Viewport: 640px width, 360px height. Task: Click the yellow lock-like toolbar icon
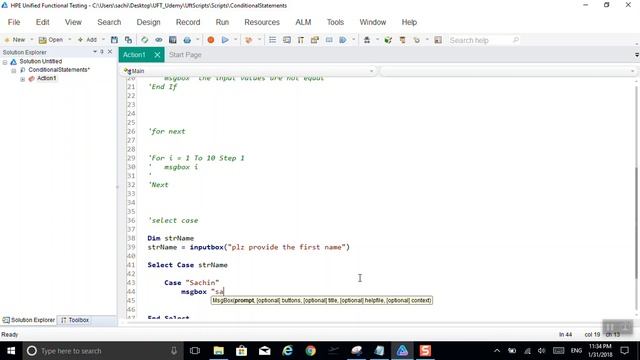click(315, 40)
